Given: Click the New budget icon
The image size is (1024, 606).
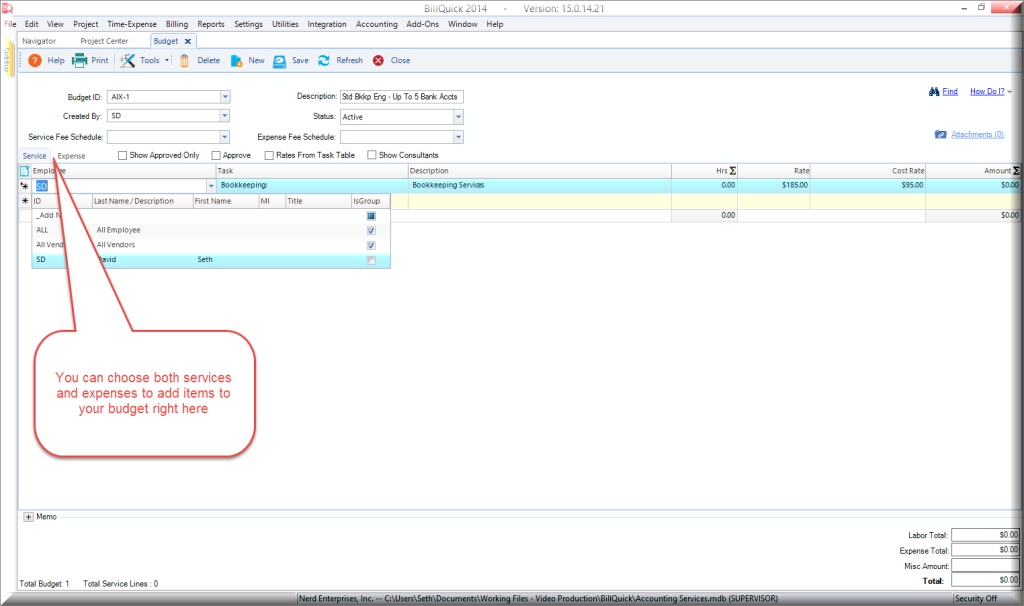Looking at the screenshot, I should [236, 60].
